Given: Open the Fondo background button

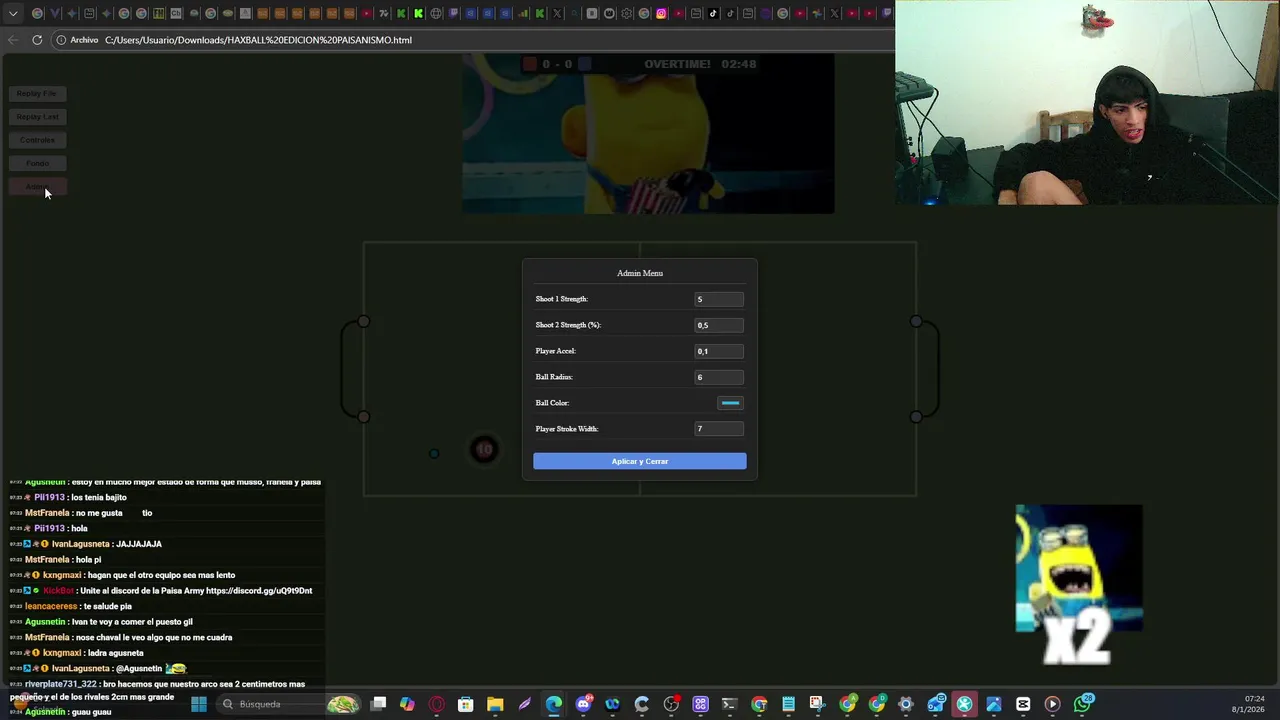Looking at the screenshot, I should (x=37, y=163).
